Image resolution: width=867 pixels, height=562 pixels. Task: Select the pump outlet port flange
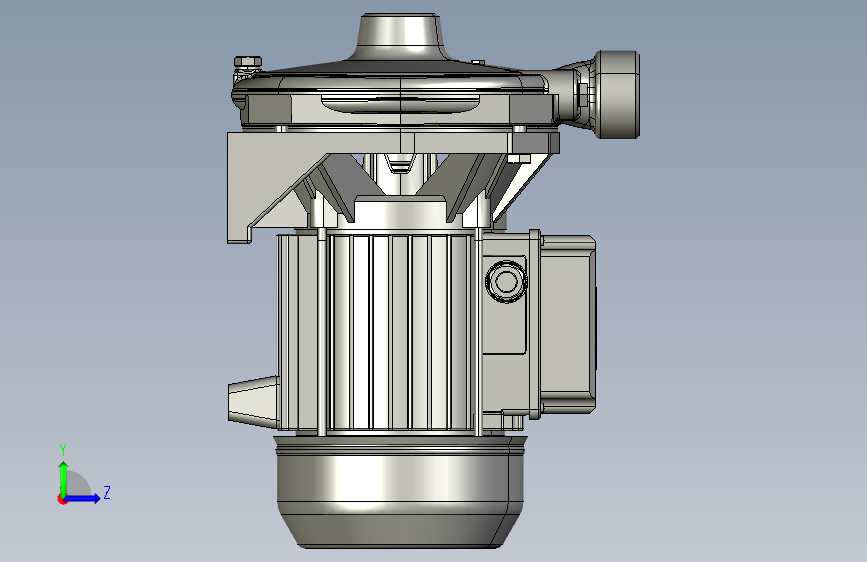618,95
